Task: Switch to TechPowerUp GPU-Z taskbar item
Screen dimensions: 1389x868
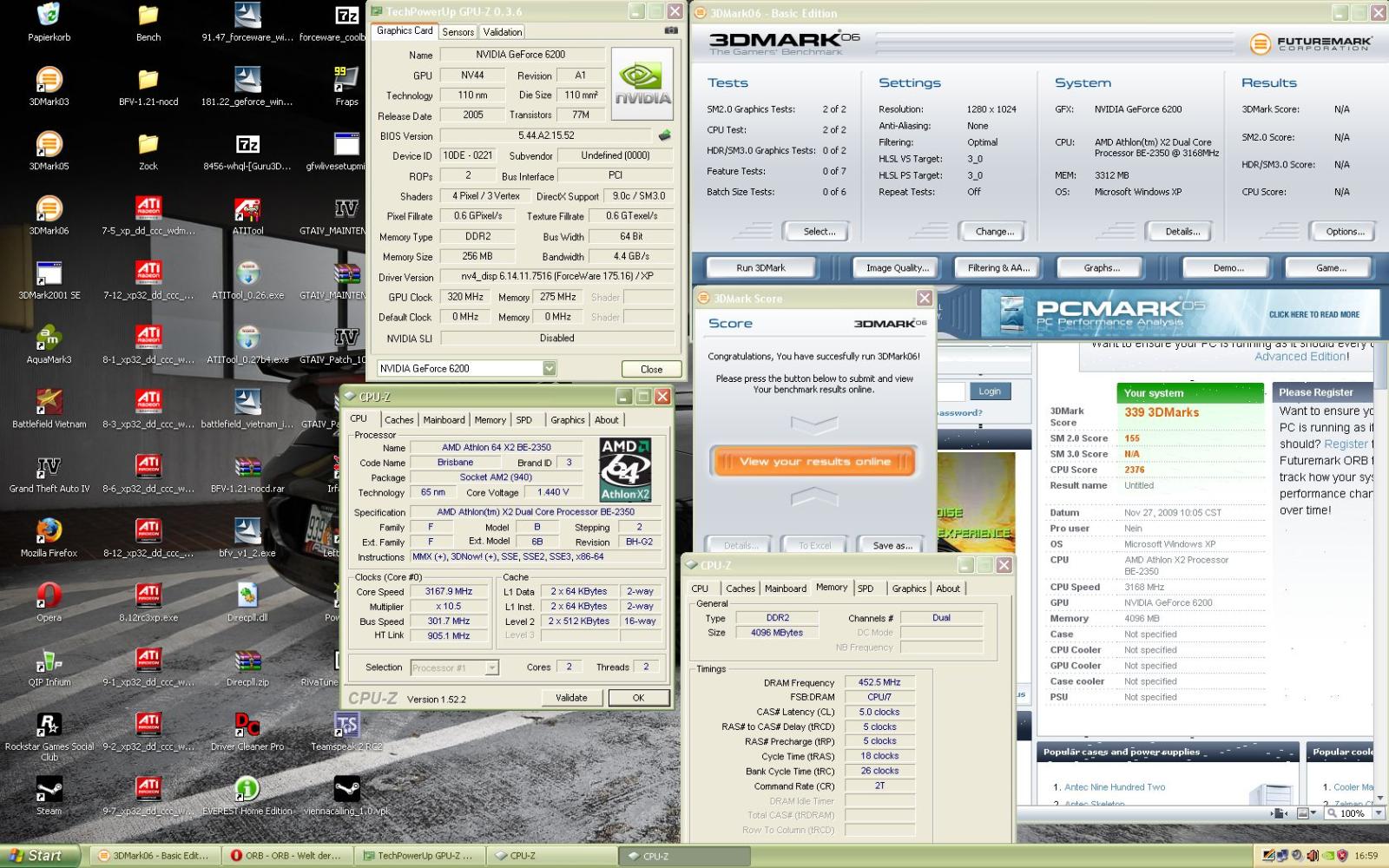Action: [x=419, y=856]
